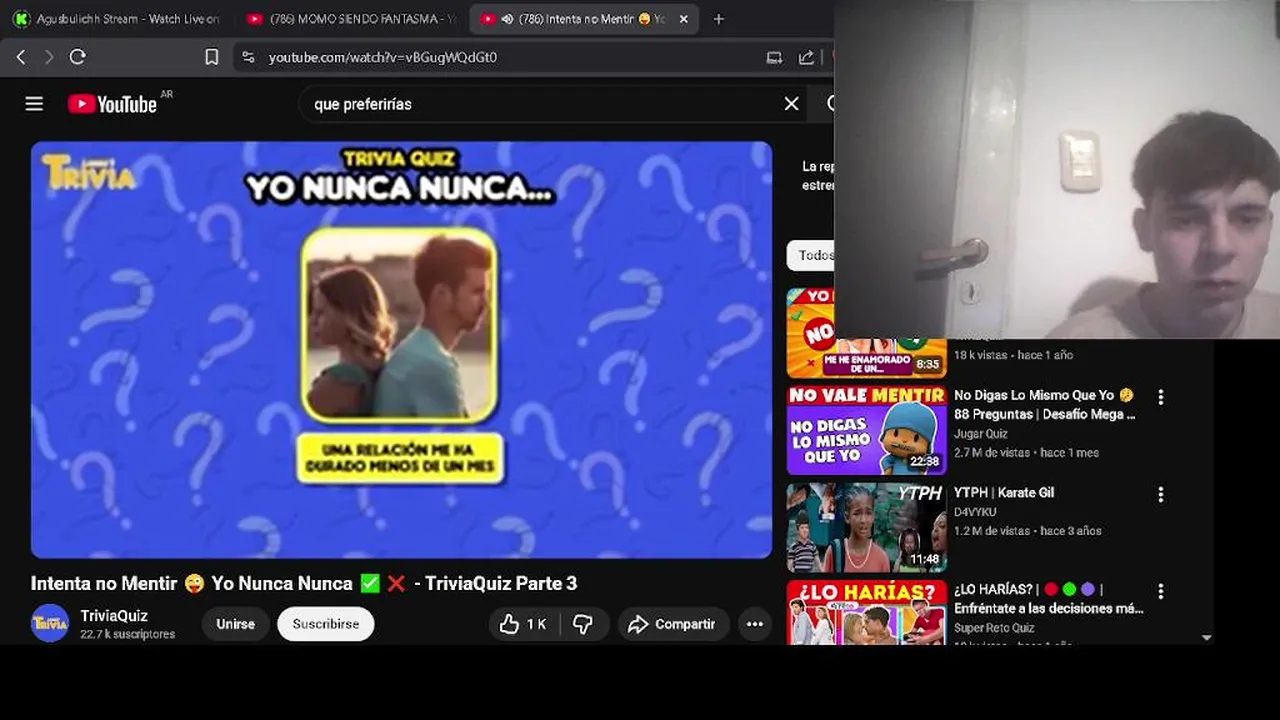Screen dimensions: 1280x720
Task: Dislike the video with the thumbs-down button
Action: click(583, 624)
